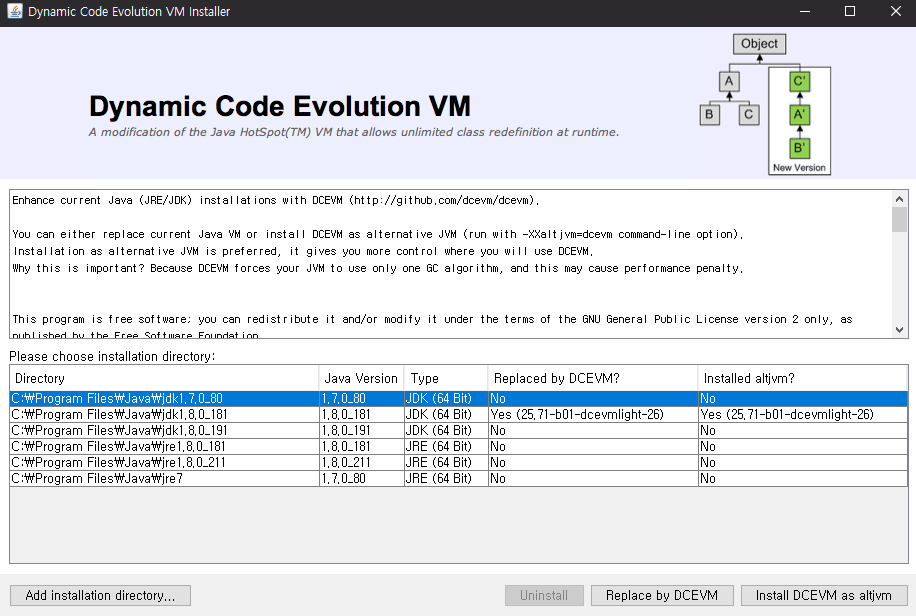Select the jre1.8.0_181 directory row
Screen dimensions: 916x616
(459, 447)
